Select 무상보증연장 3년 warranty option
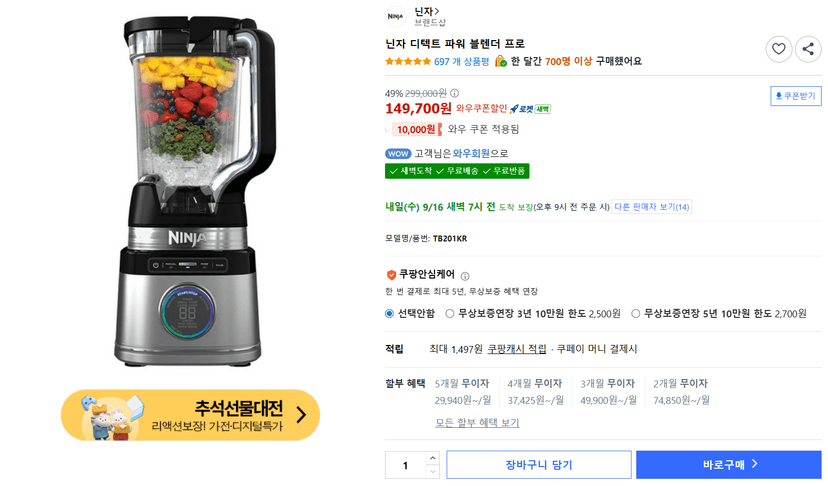 pos(449,314)
